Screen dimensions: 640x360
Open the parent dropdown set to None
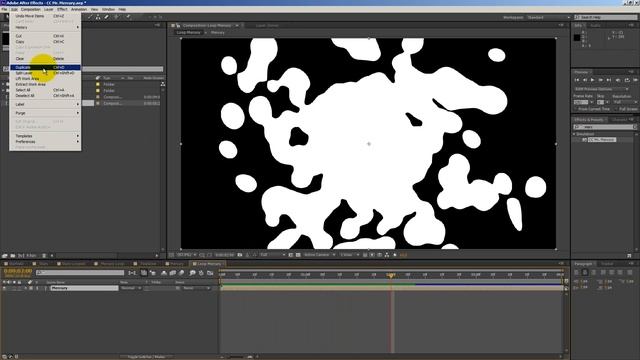click(x=196, y=288)
